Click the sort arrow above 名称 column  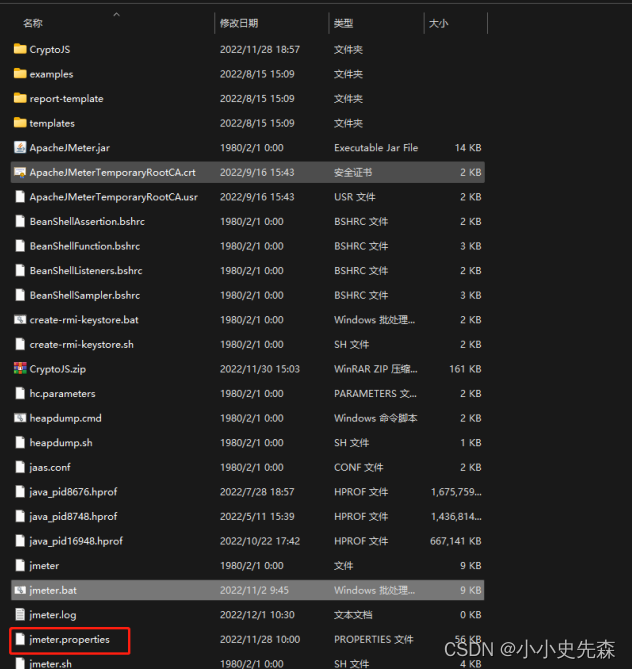coord(116,15)
